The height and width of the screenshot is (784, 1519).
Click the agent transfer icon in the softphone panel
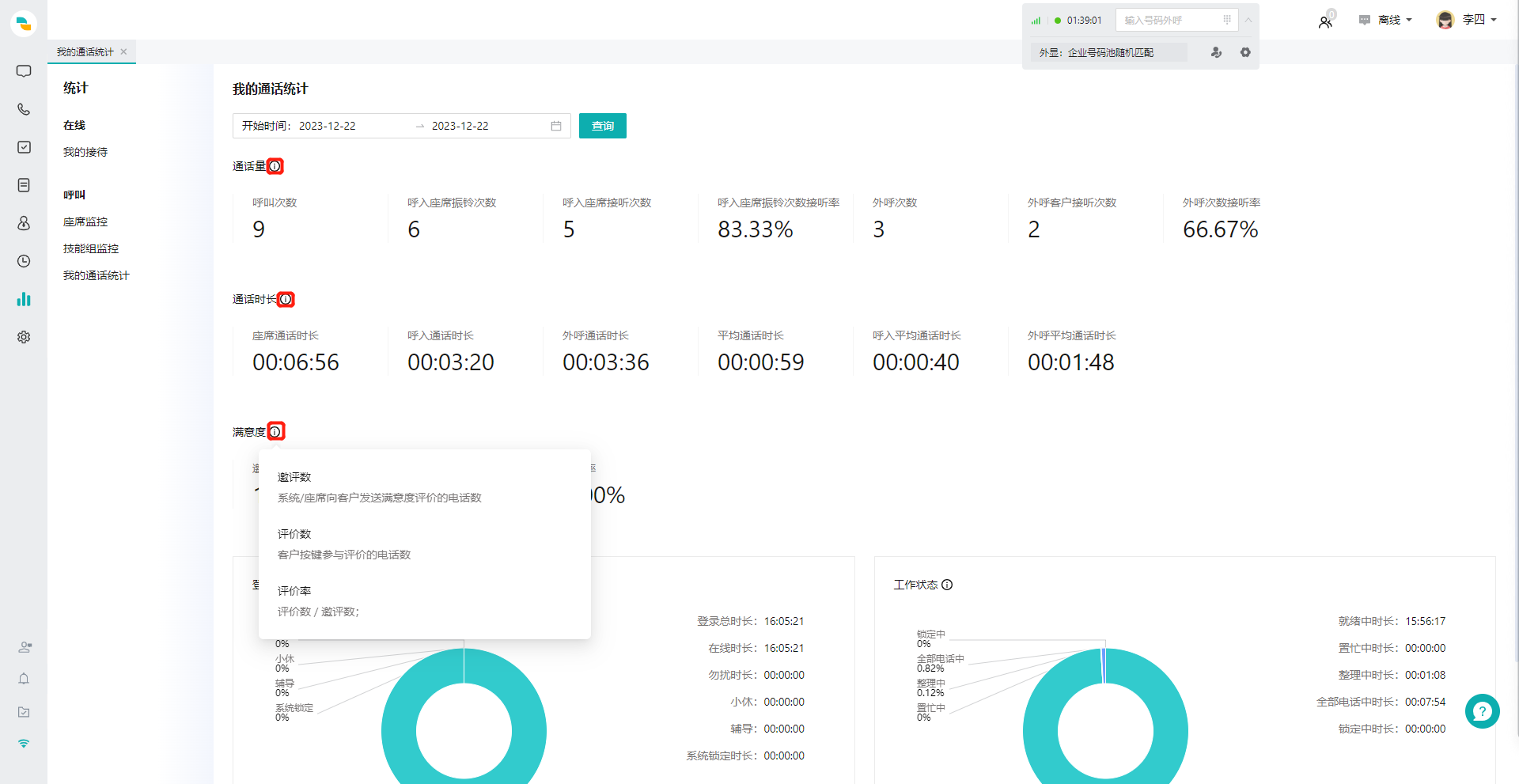coord(1216,52)
